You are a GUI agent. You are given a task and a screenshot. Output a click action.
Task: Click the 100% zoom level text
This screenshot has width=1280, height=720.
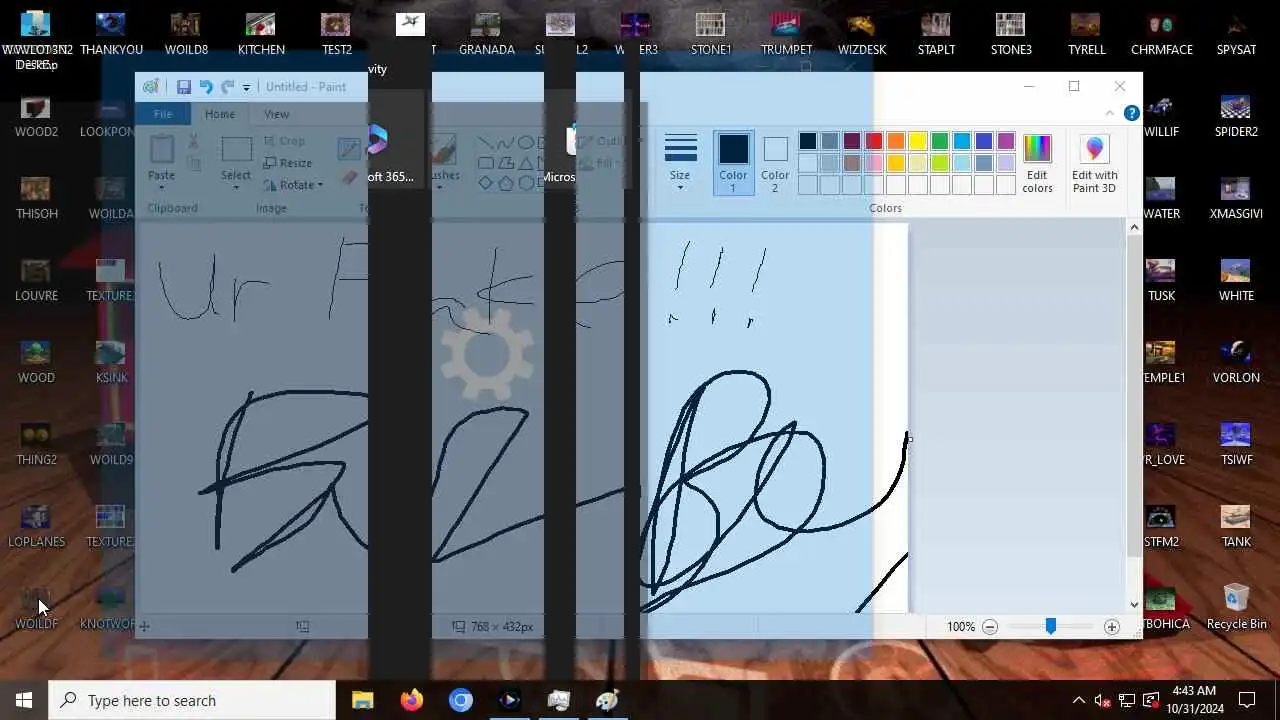[x=960, y=627]
